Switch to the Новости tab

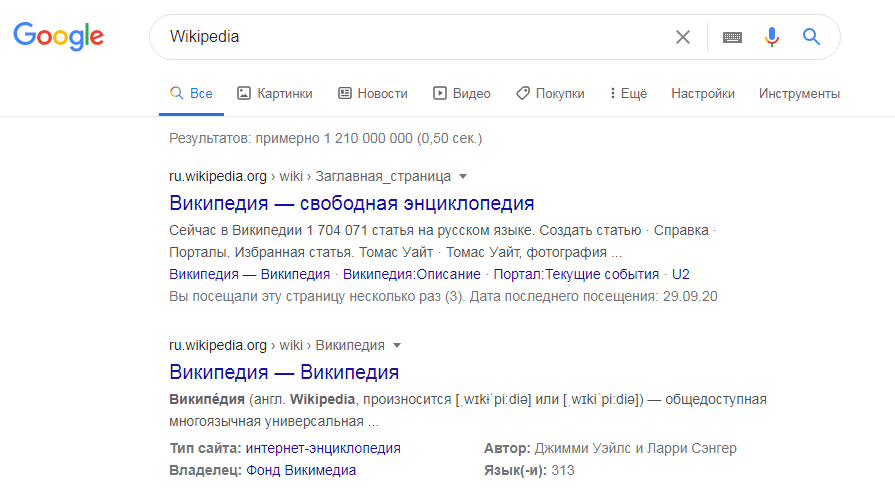click(373, 94)
